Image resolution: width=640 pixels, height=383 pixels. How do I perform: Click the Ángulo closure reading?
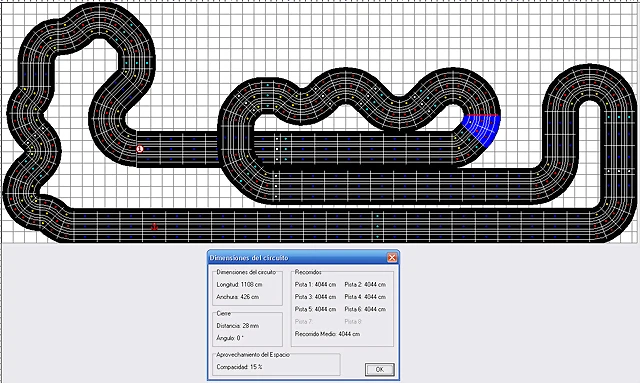230,338
